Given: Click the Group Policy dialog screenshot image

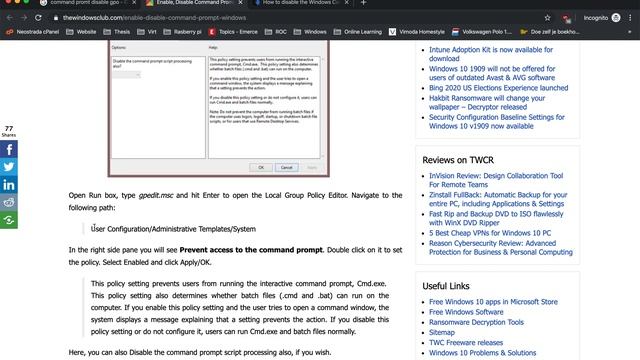Looking at the screenshot, I should (218, 109).
